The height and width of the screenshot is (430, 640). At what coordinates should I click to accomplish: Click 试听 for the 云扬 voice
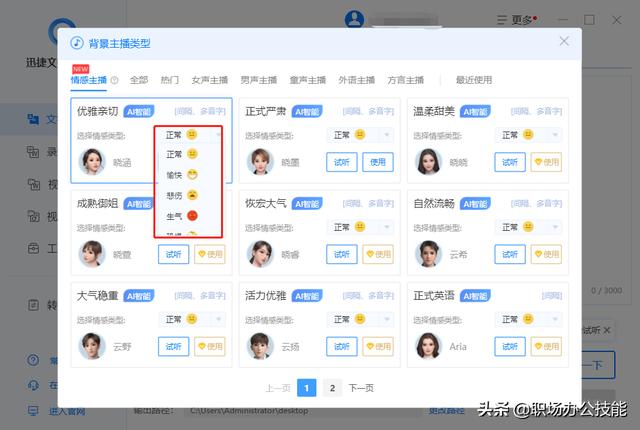342,347
